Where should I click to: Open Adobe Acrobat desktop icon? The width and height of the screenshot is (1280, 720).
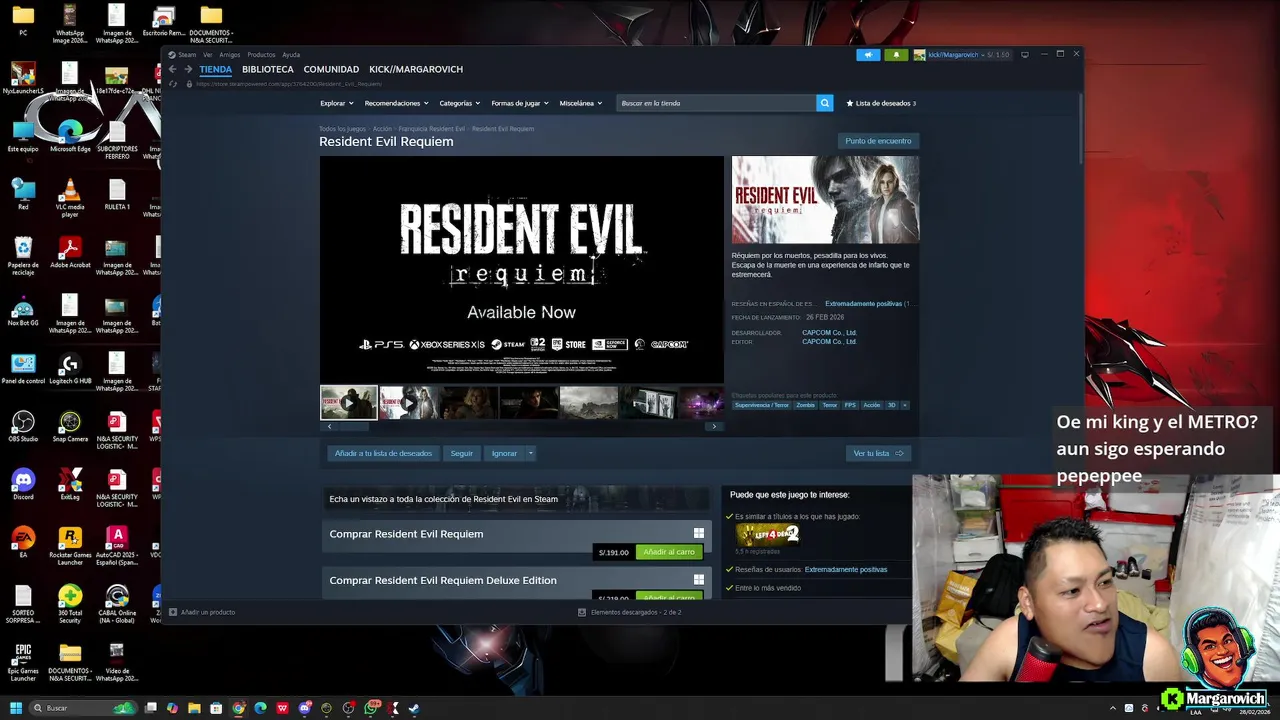pos(70,252)
